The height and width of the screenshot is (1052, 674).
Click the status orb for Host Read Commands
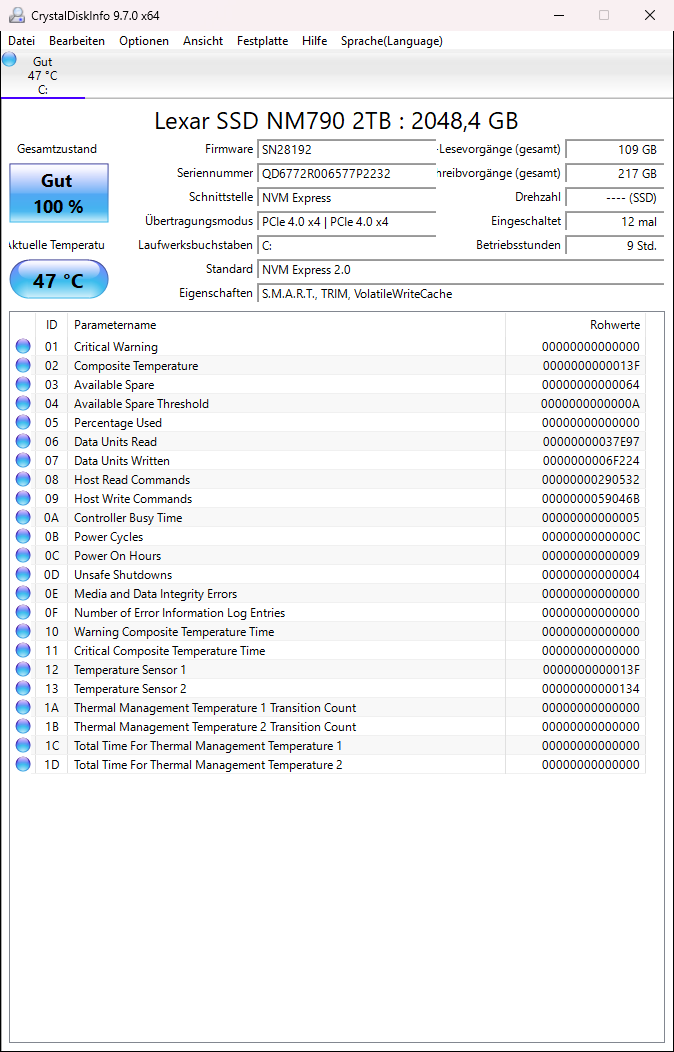23,480
